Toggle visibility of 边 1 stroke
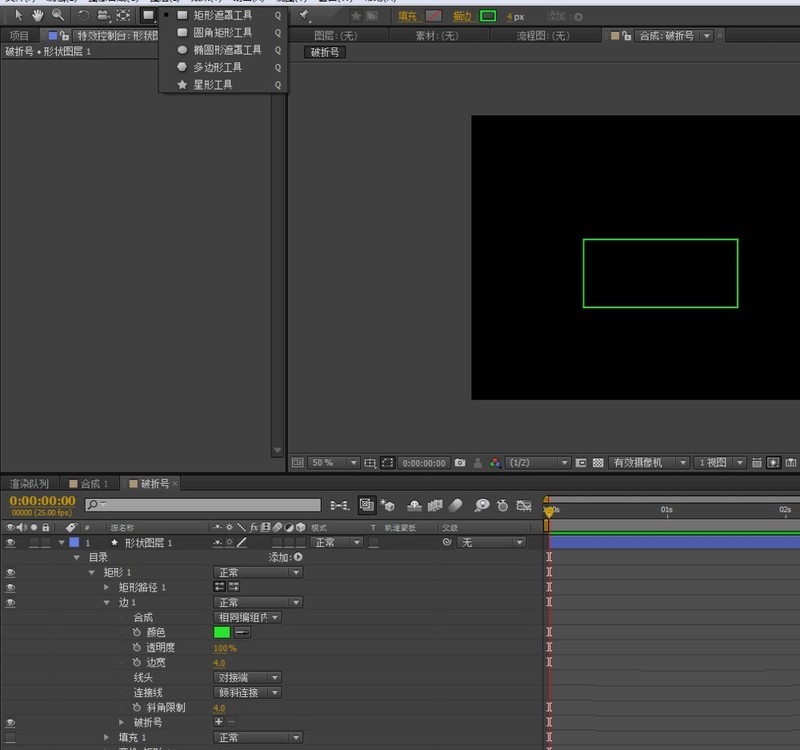Viewport: 800px width, 750px height. [11, 603]
